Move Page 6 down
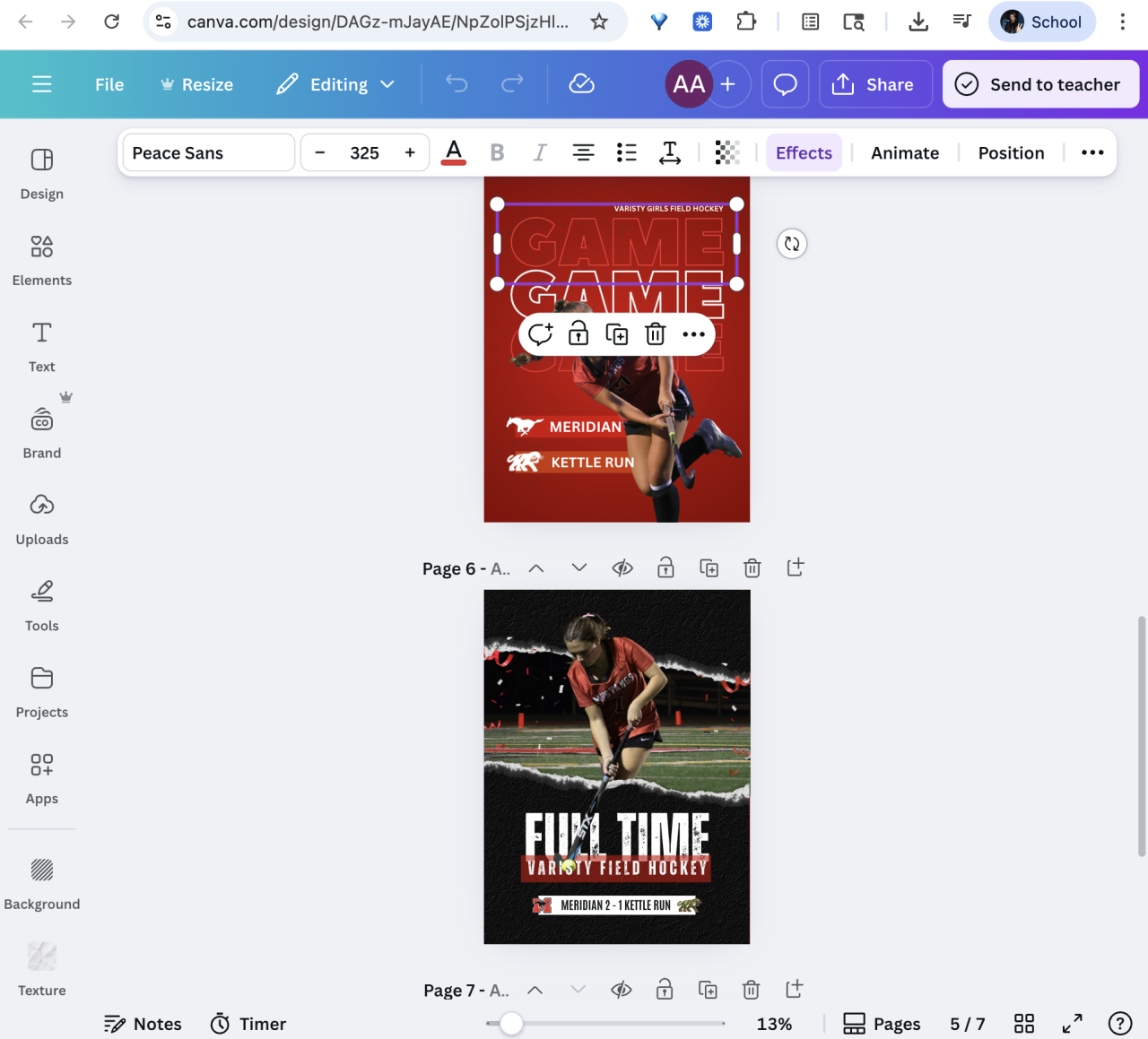The width and height of the screenshot is (1148, 1039). coord(579,568)
